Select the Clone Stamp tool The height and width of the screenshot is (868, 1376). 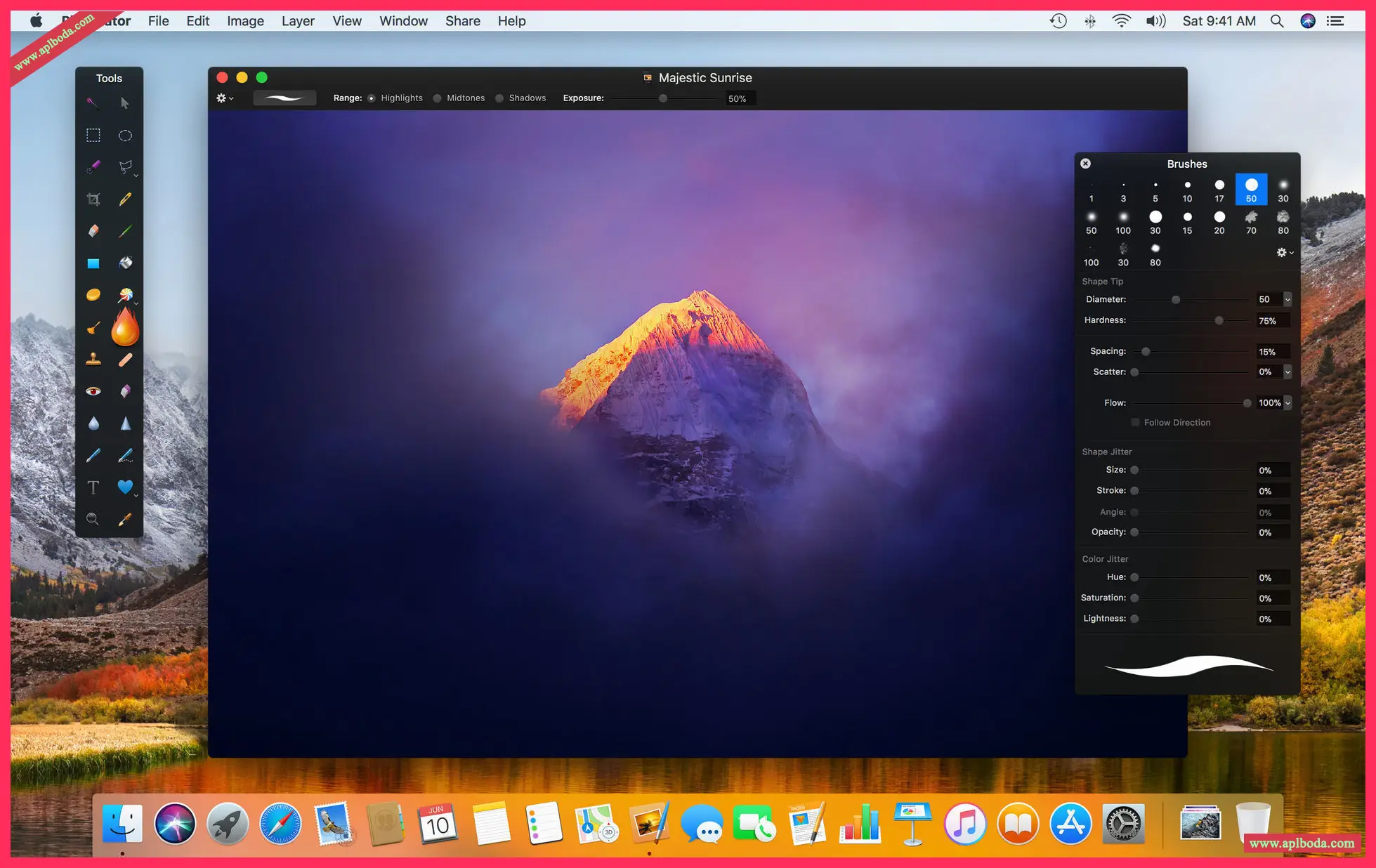tap(93, 360)
